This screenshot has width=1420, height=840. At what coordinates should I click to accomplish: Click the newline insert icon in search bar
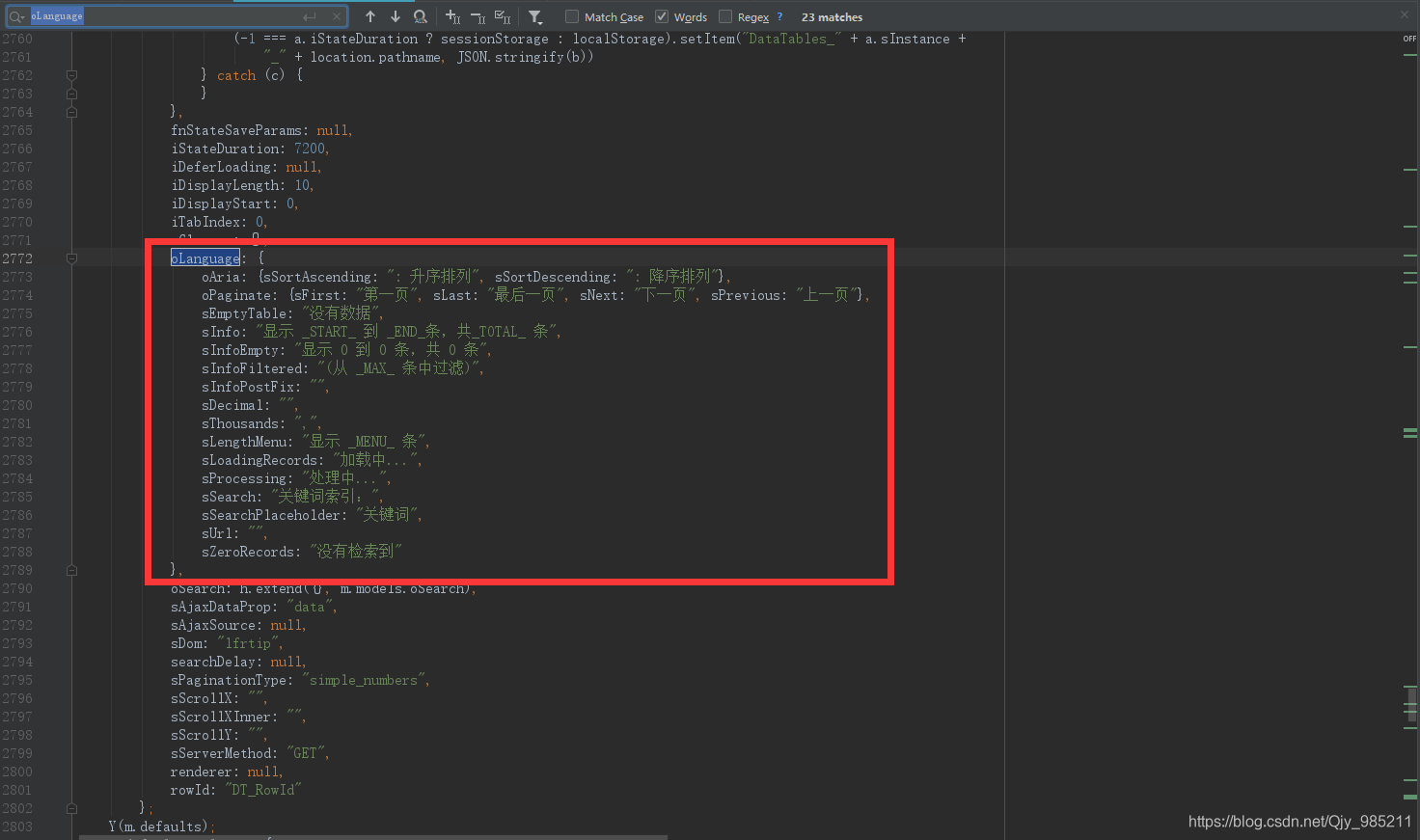click(x=307, y=15)
